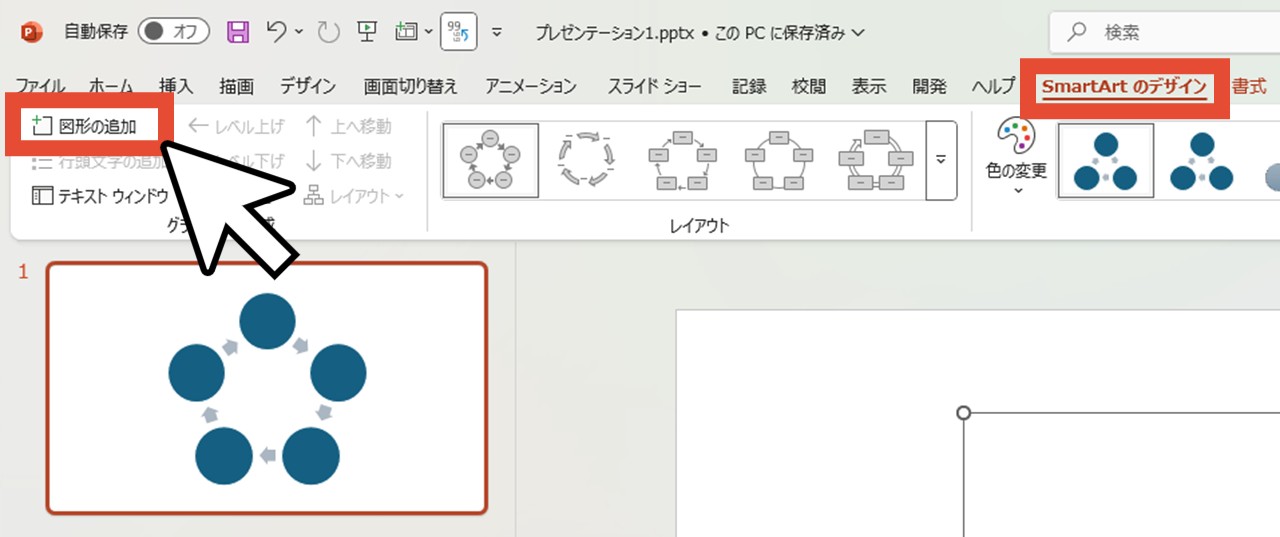Open the Undo history dropdown arrow
Image resolution: width=1280 pixels, height=537 pixels.
click(x=299, y=33)
